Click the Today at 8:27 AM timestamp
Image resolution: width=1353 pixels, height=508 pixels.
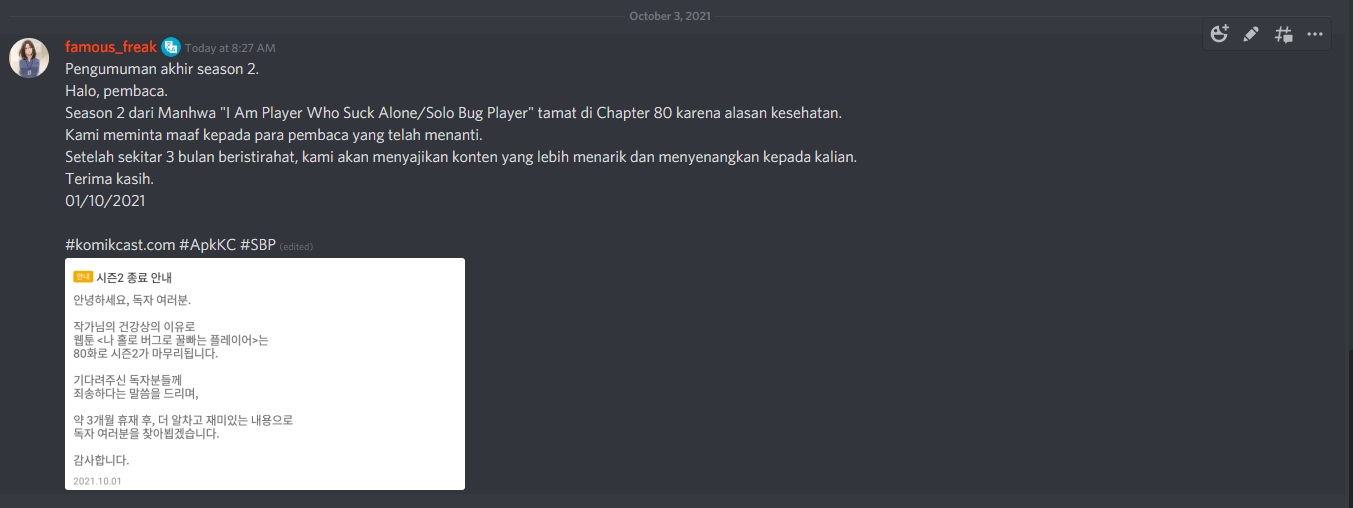point(230,48)
